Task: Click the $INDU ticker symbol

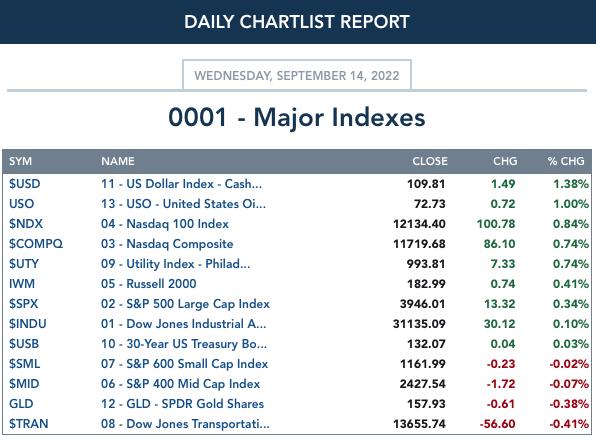Action: point(28,324)
